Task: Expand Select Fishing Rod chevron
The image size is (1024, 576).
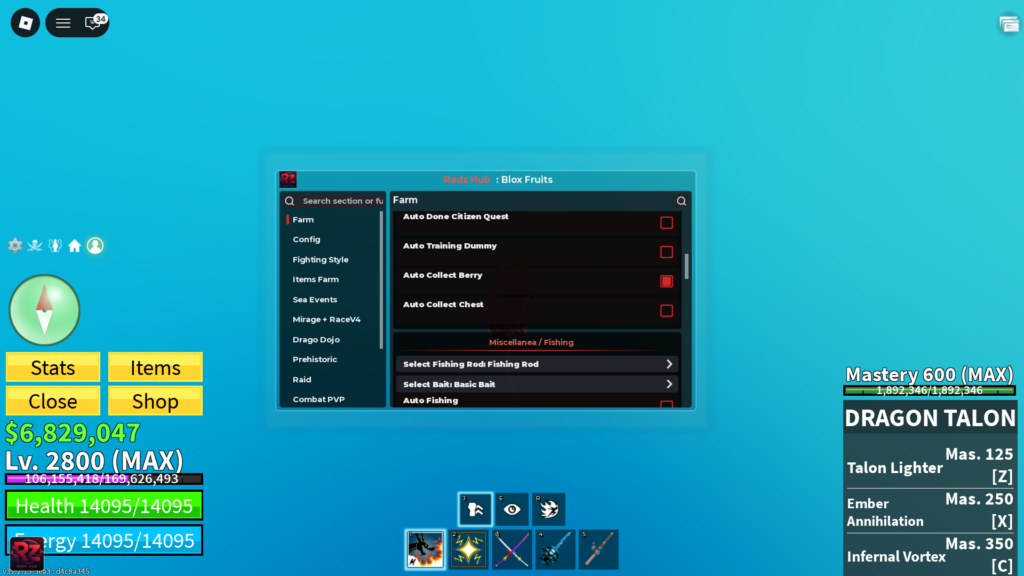Action: [669, 364]
